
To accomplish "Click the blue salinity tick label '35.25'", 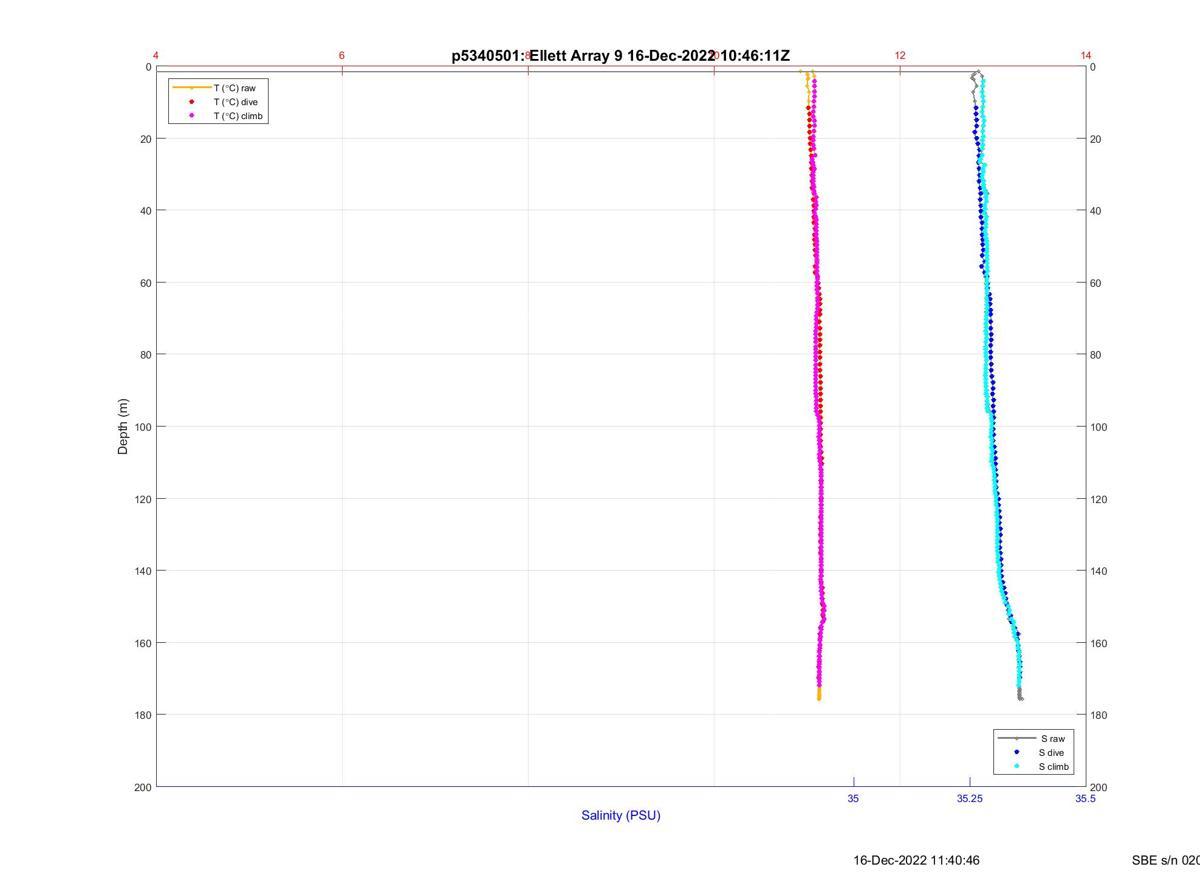I will point(969,799).
